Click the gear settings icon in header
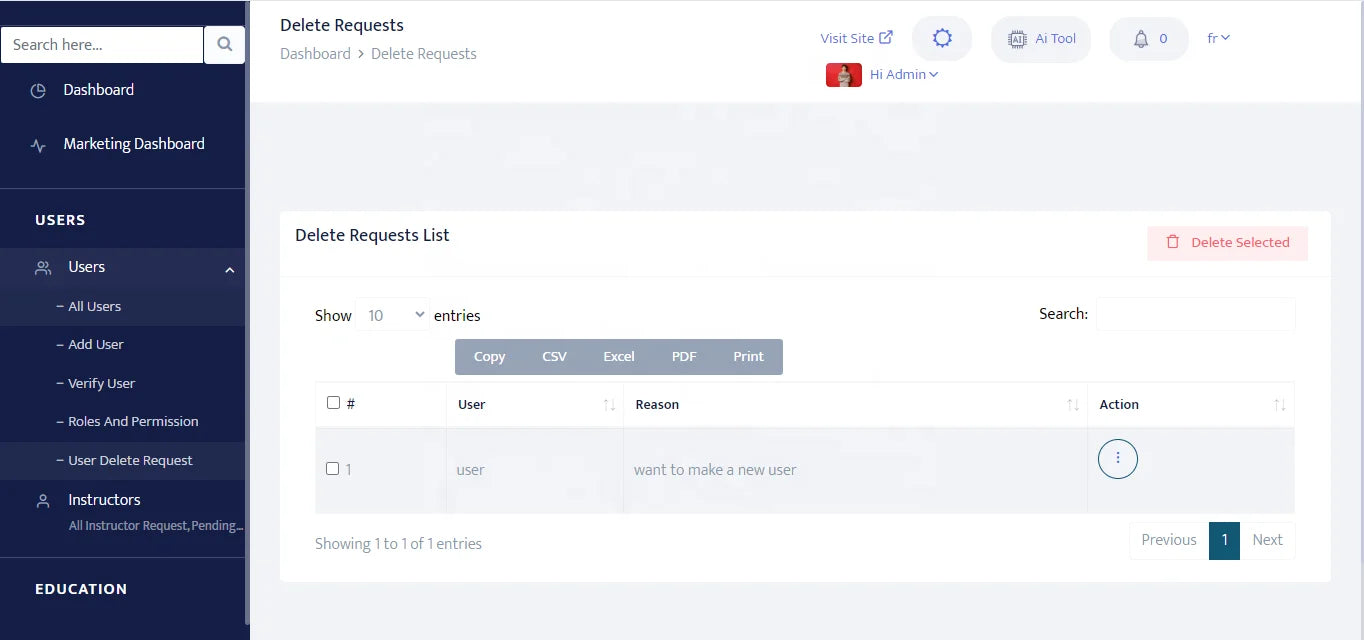This screenshot has width=1364, height=640. tap(942, 39)
